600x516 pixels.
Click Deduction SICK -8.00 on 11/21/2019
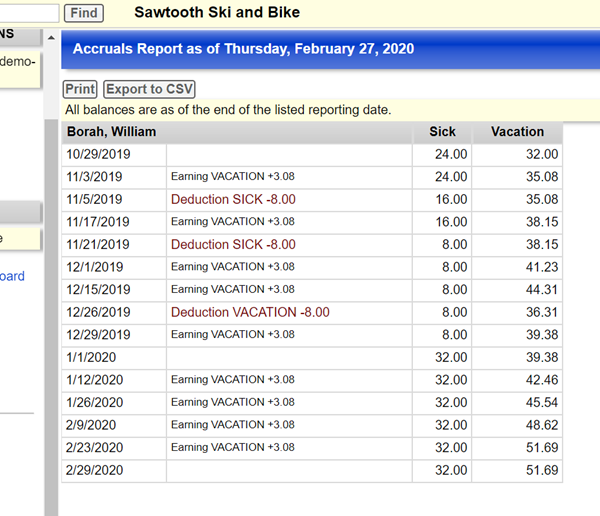(x=233, y=245)
